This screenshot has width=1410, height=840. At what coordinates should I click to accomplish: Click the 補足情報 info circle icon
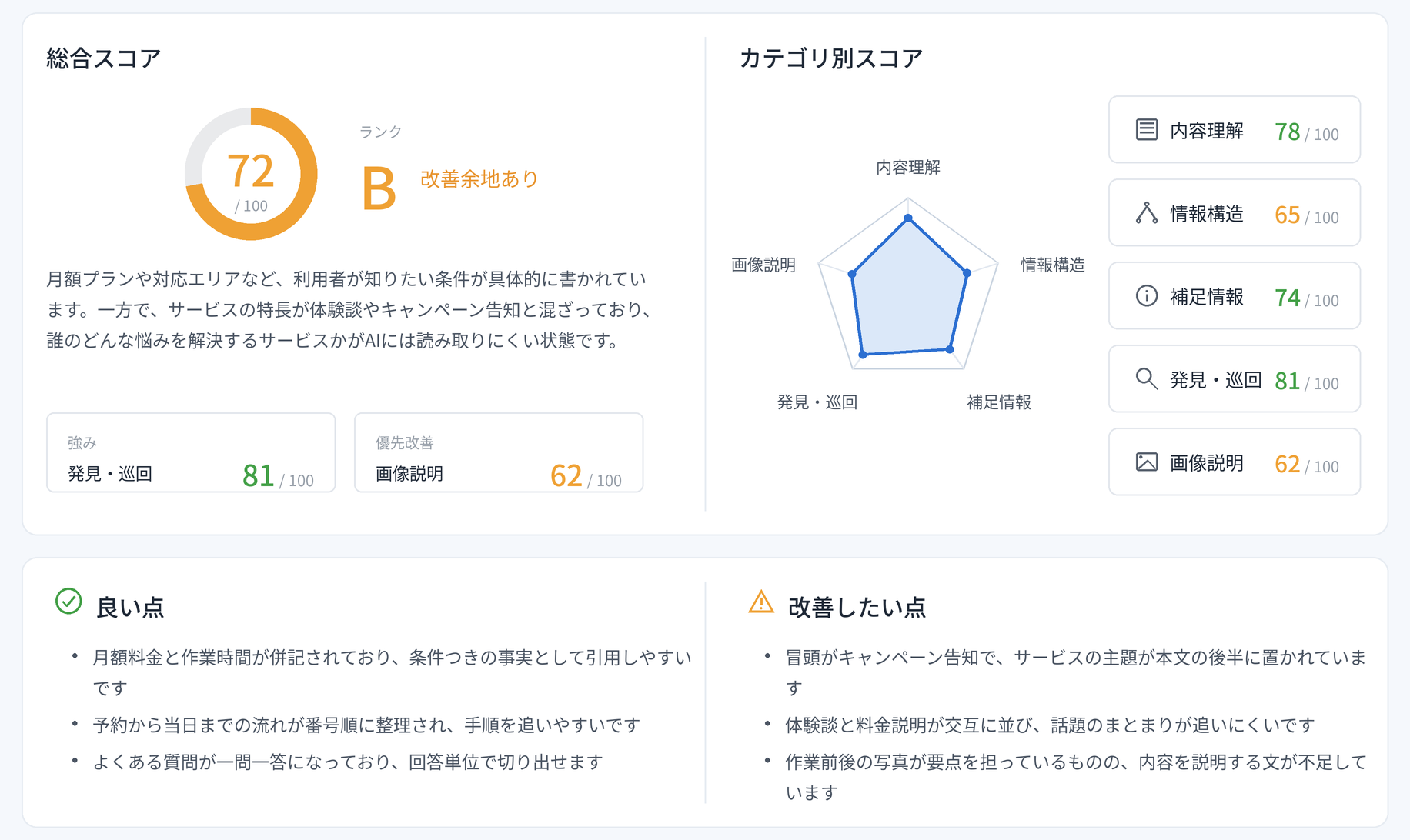coord(1146,295)
